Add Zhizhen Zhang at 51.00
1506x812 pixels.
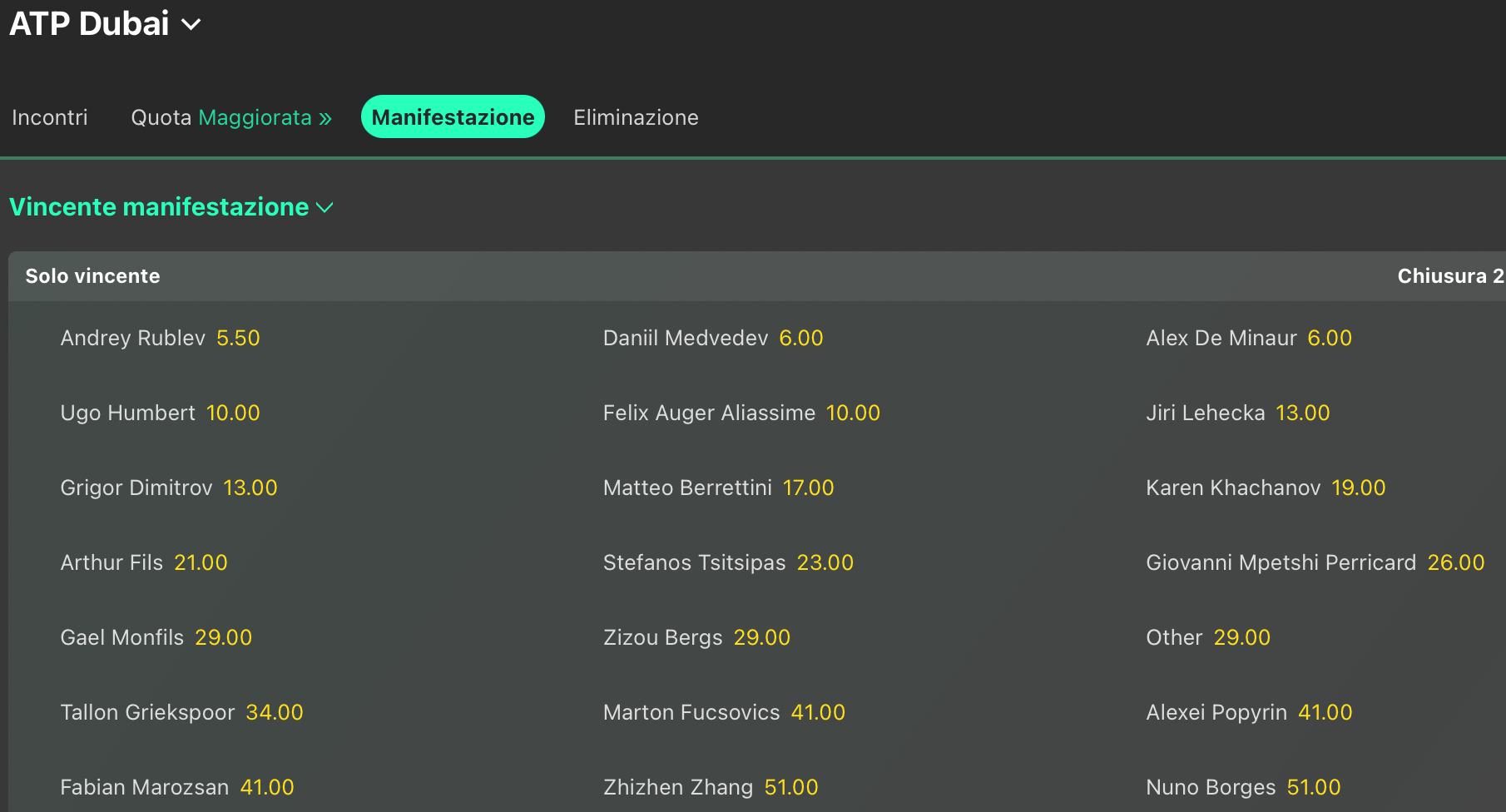790,787
